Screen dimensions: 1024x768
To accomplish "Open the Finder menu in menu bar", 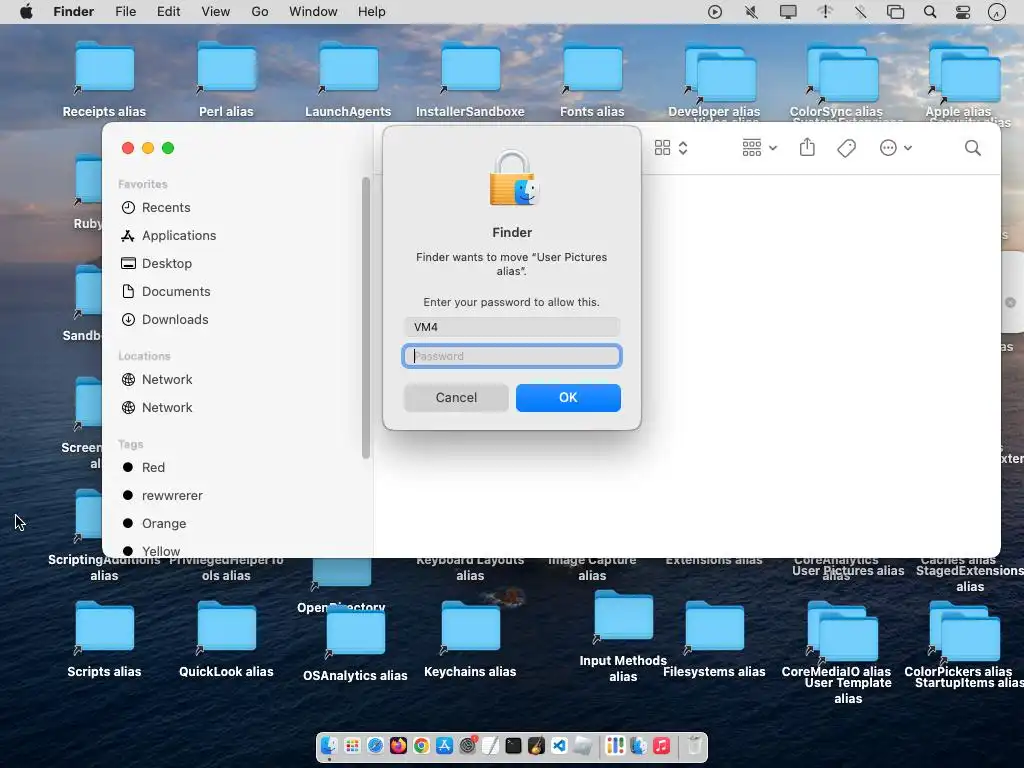I will (x=73, y=12).
